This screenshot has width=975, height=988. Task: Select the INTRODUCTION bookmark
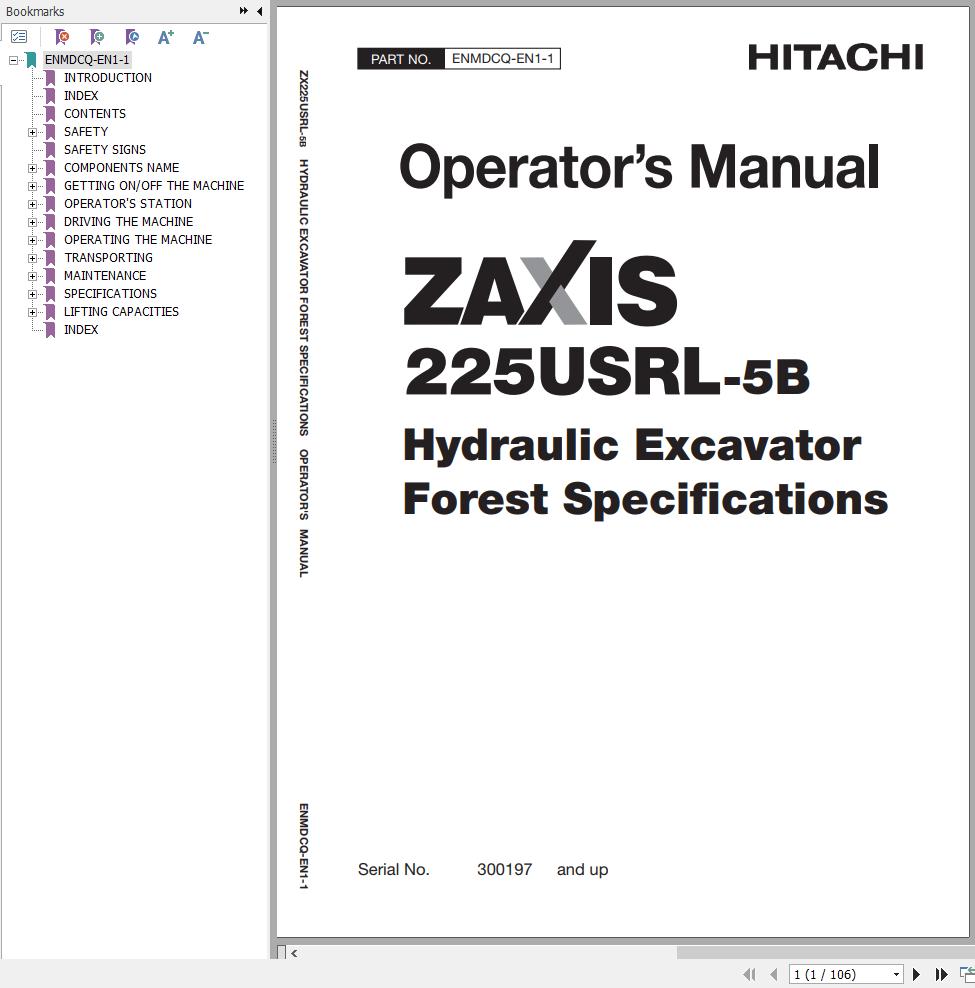tap(108, 78)
